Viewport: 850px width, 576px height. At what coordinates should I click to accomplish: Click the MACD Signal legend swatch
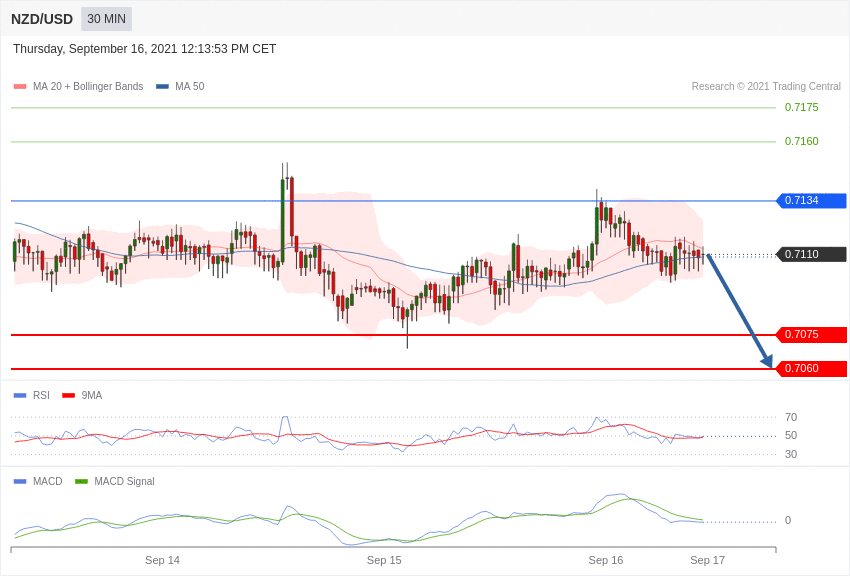81,481
